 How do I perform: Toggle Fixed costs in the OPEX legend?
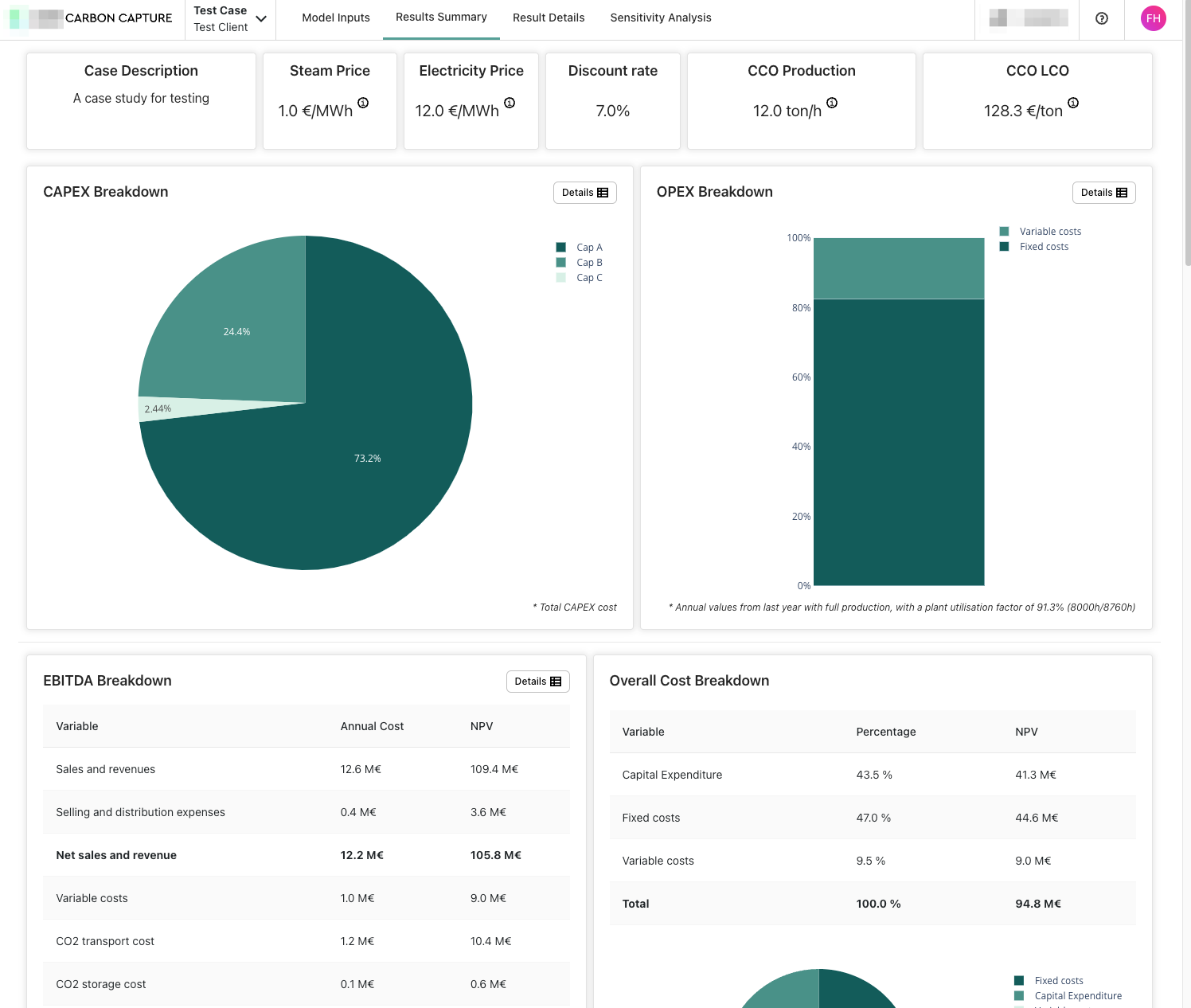1044,247
